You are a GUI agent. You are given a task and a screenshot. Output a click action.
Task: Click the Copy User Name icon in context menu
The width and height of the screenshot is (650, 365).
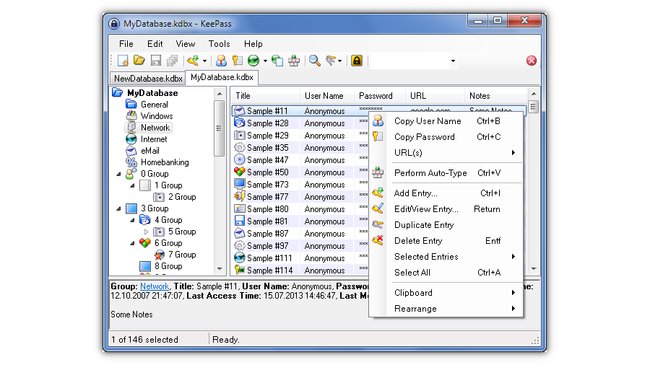[378, 121]
